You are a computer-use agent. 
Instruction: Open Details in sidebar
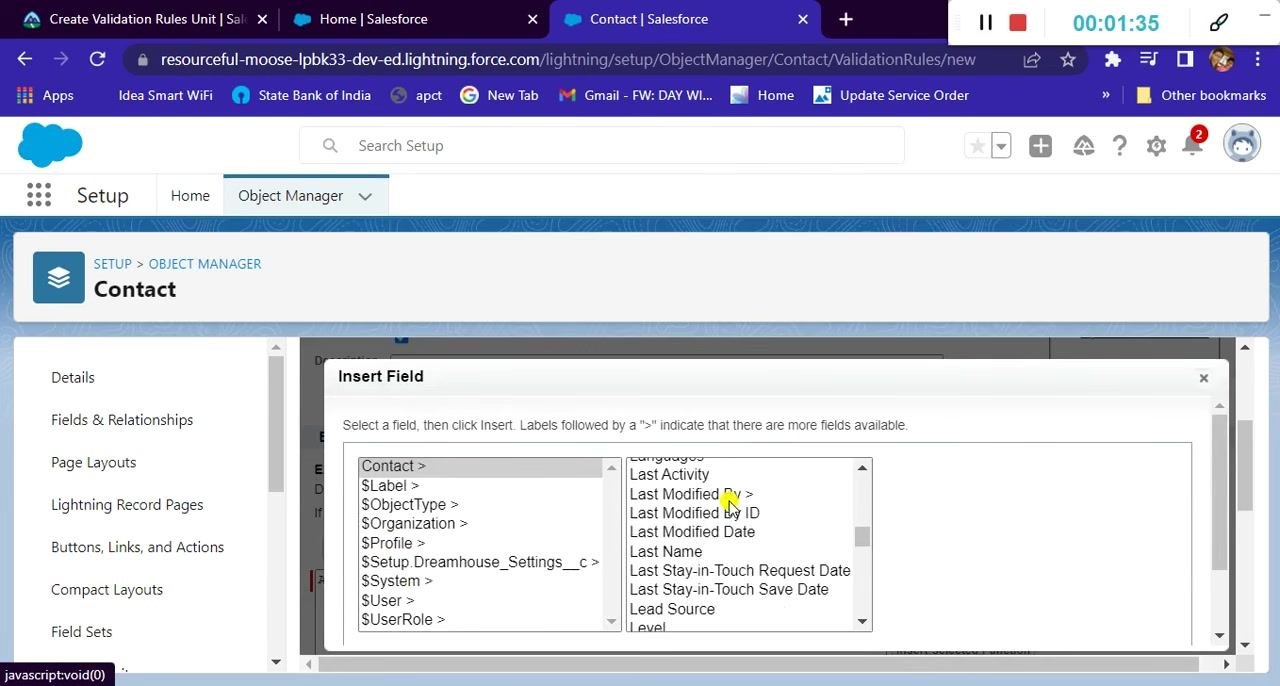click(x=73, y=377)
